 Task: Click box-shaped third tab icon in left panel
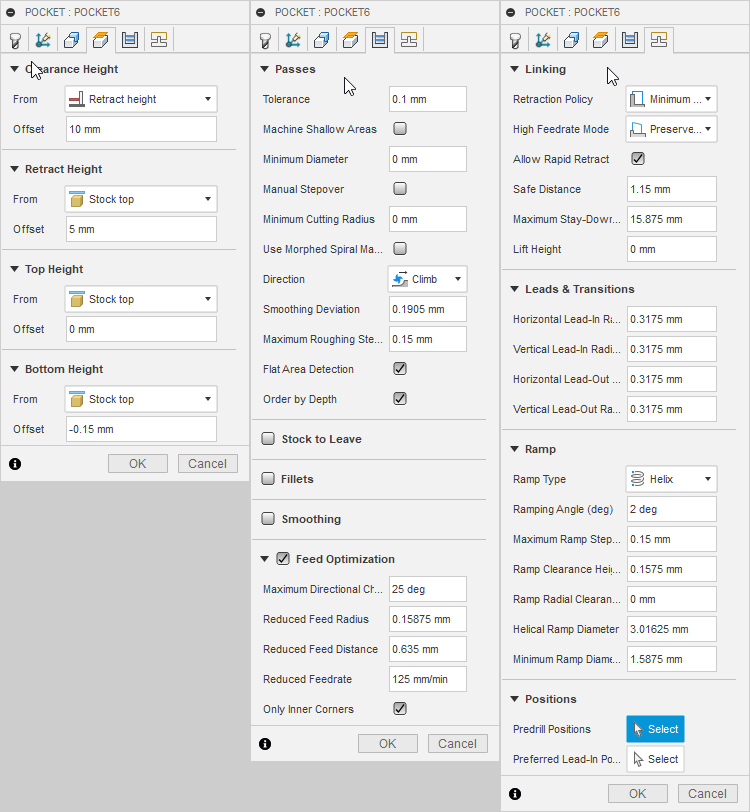72,40
